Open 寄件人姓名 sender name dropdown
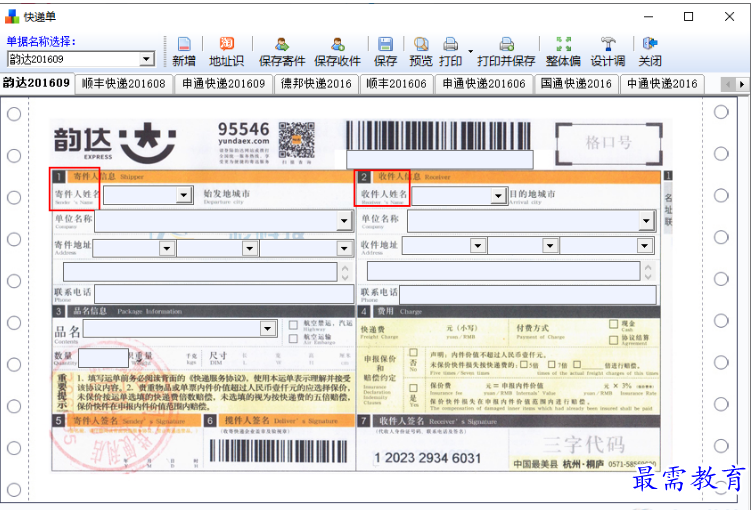The width and height of the screenshot is (754, 510). click(184, 195)
